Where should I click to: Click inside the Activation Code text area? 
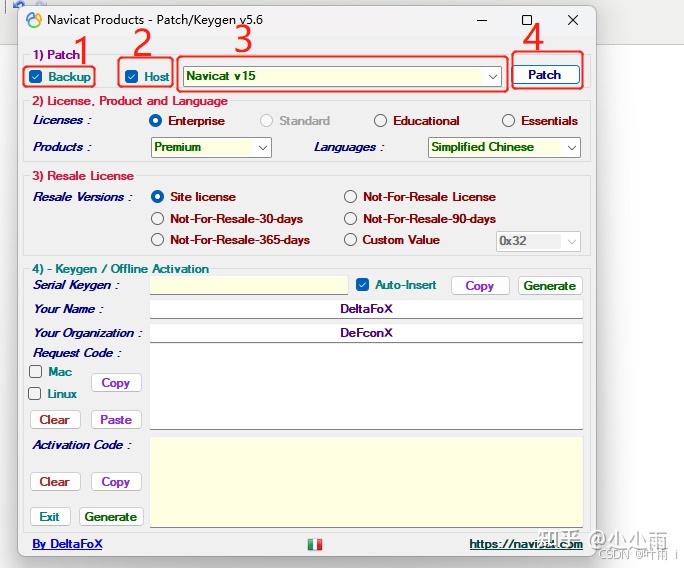pyautogui.click(x=366, y=482)
